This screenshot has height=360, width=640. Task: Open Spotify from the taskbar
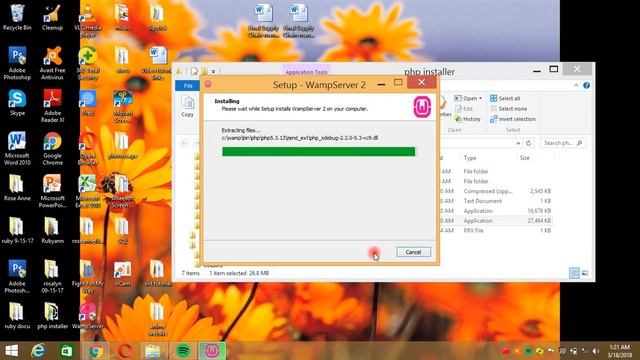(x=183, y=351)
